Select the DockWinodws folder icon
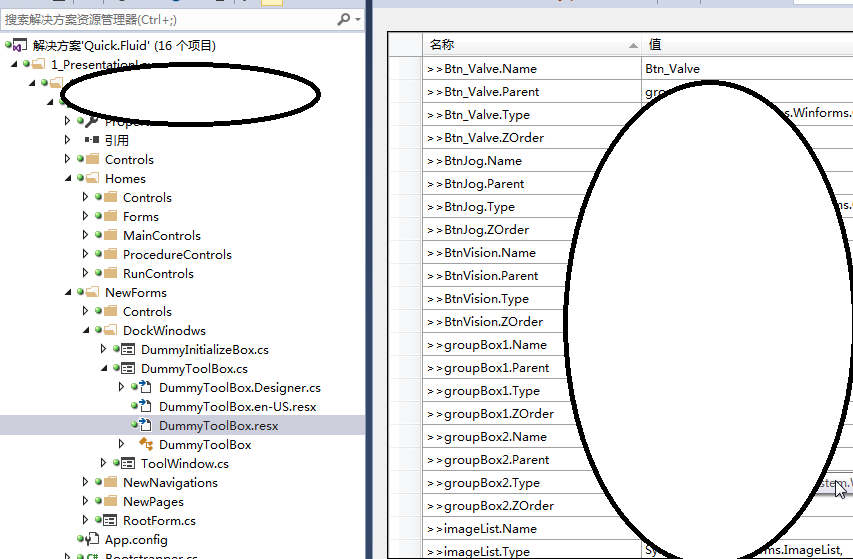The width and height of the screenshot is (853, 559). pos(110,330)
